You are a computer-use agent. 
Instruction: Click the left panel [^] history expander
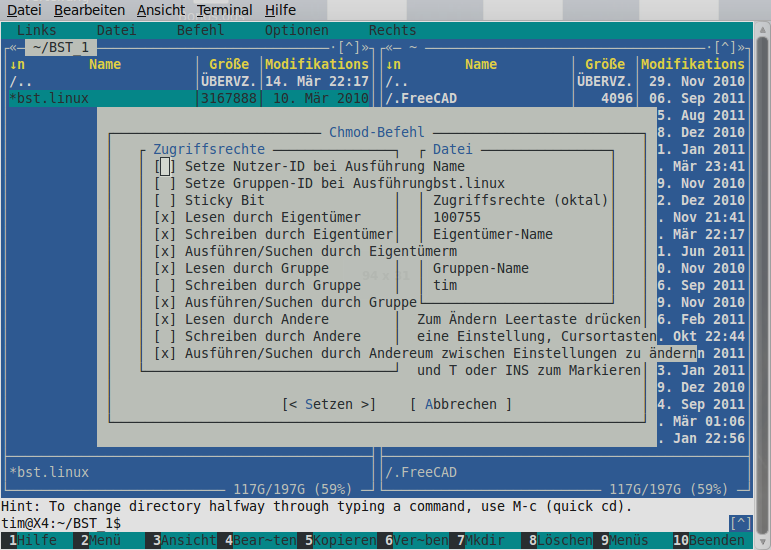349,47
